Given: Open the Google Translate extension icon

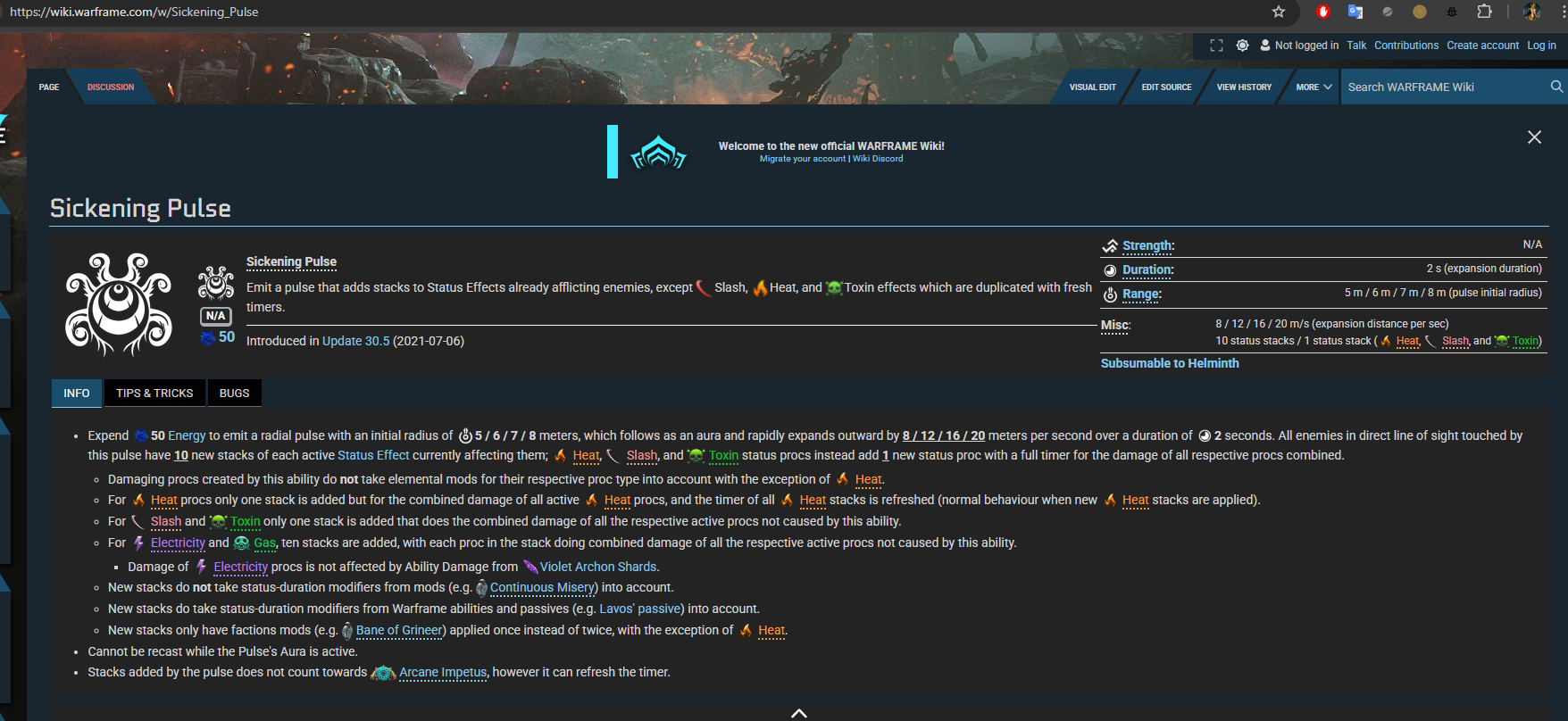Looking at the screenshot, I should point(1355,12).
